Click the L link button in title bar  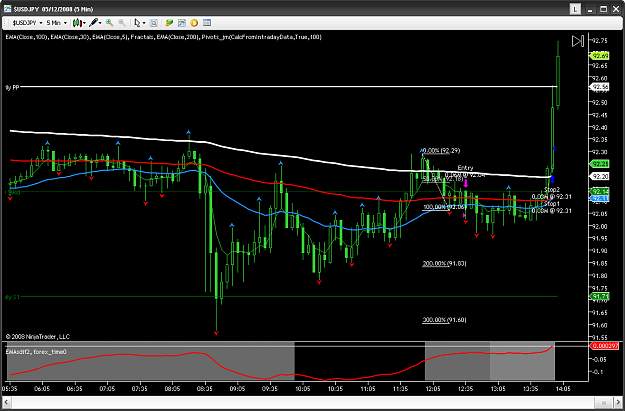click(575, 9)
